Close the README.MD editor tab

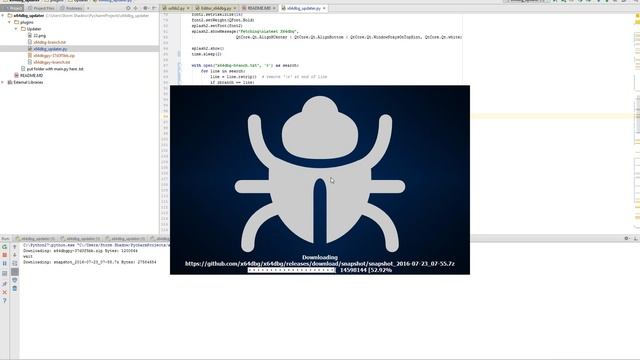coord(274,8)
